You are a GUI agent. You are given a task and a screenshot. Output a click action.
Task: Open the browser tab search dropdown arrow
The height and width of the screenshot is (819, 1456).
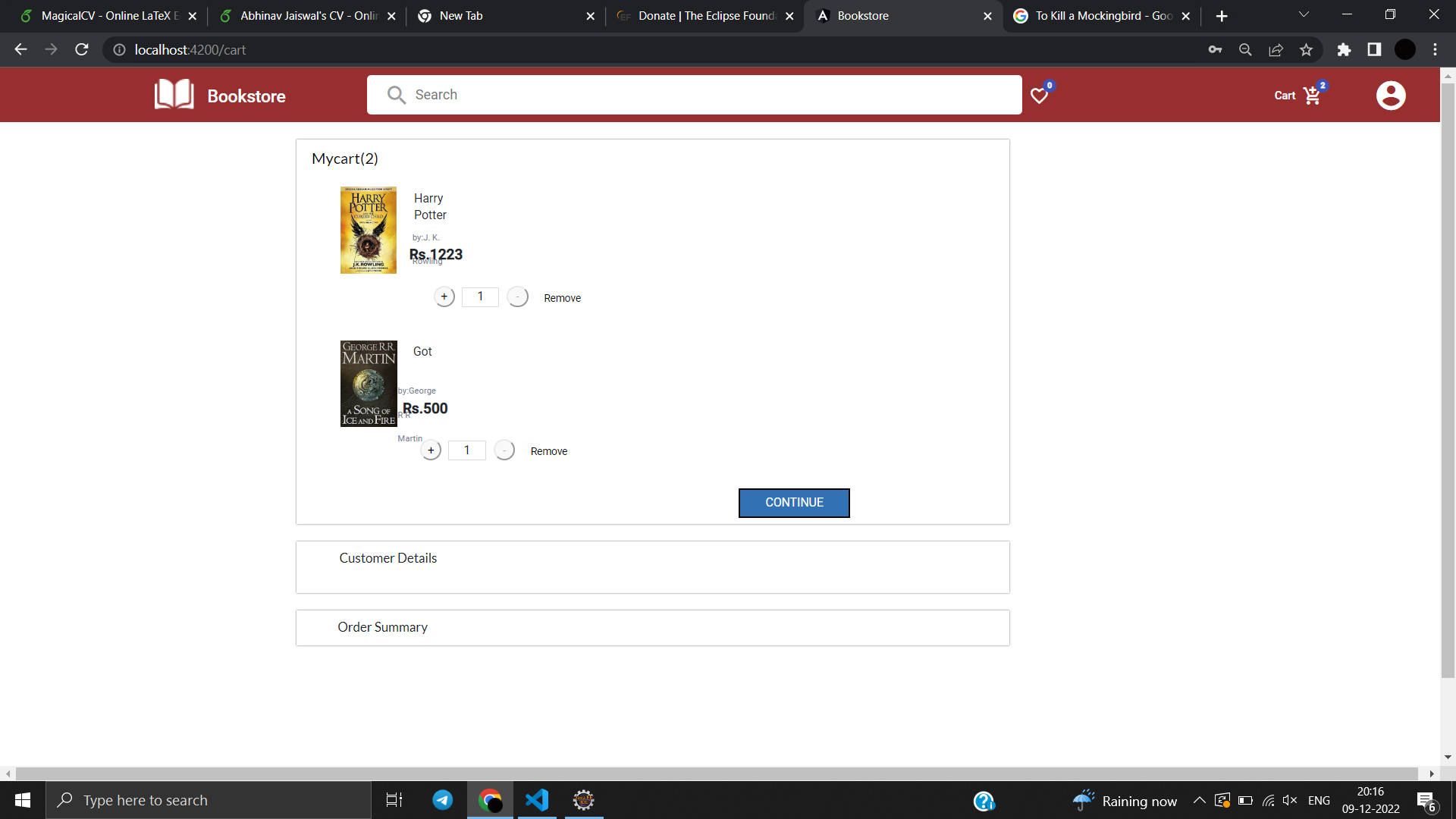pos(1304,14)
